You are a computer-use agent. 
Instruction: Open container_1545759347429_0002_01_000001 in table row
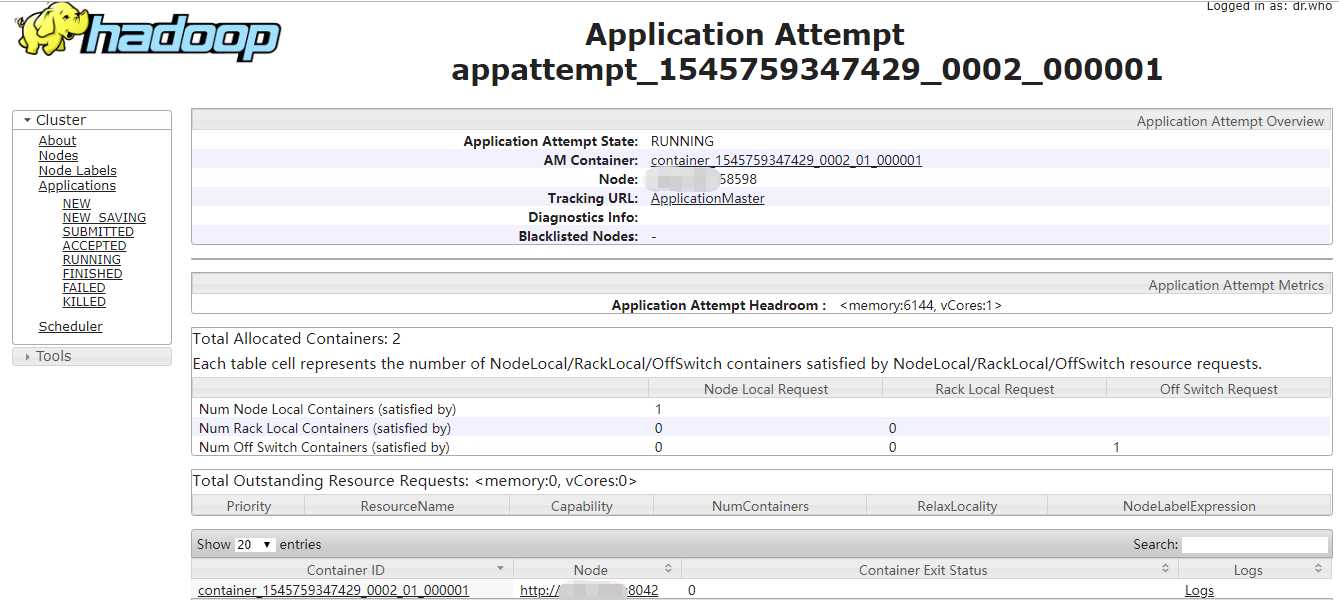[333, 590]
